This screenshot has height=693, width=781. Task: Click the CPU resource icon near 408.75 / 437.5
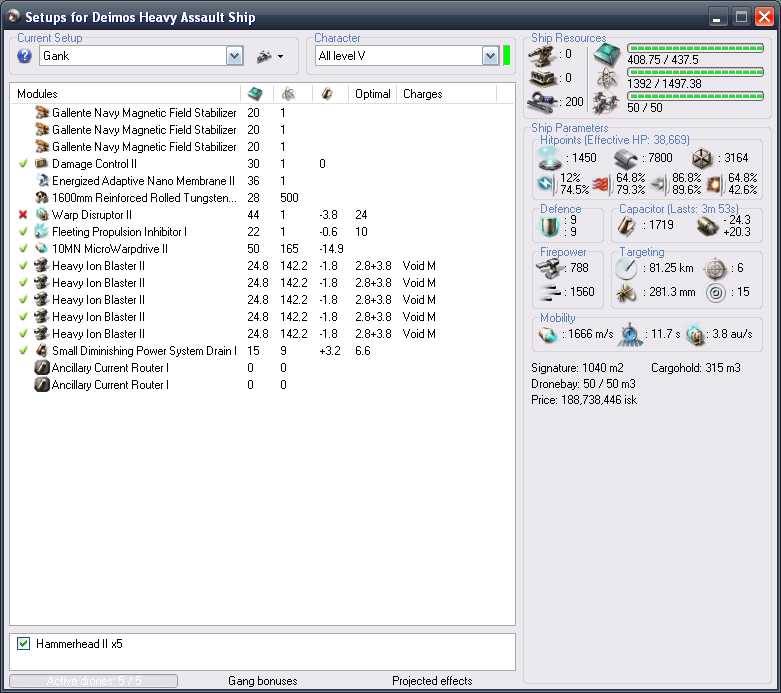pyautogui.click(x=607, y=55)
